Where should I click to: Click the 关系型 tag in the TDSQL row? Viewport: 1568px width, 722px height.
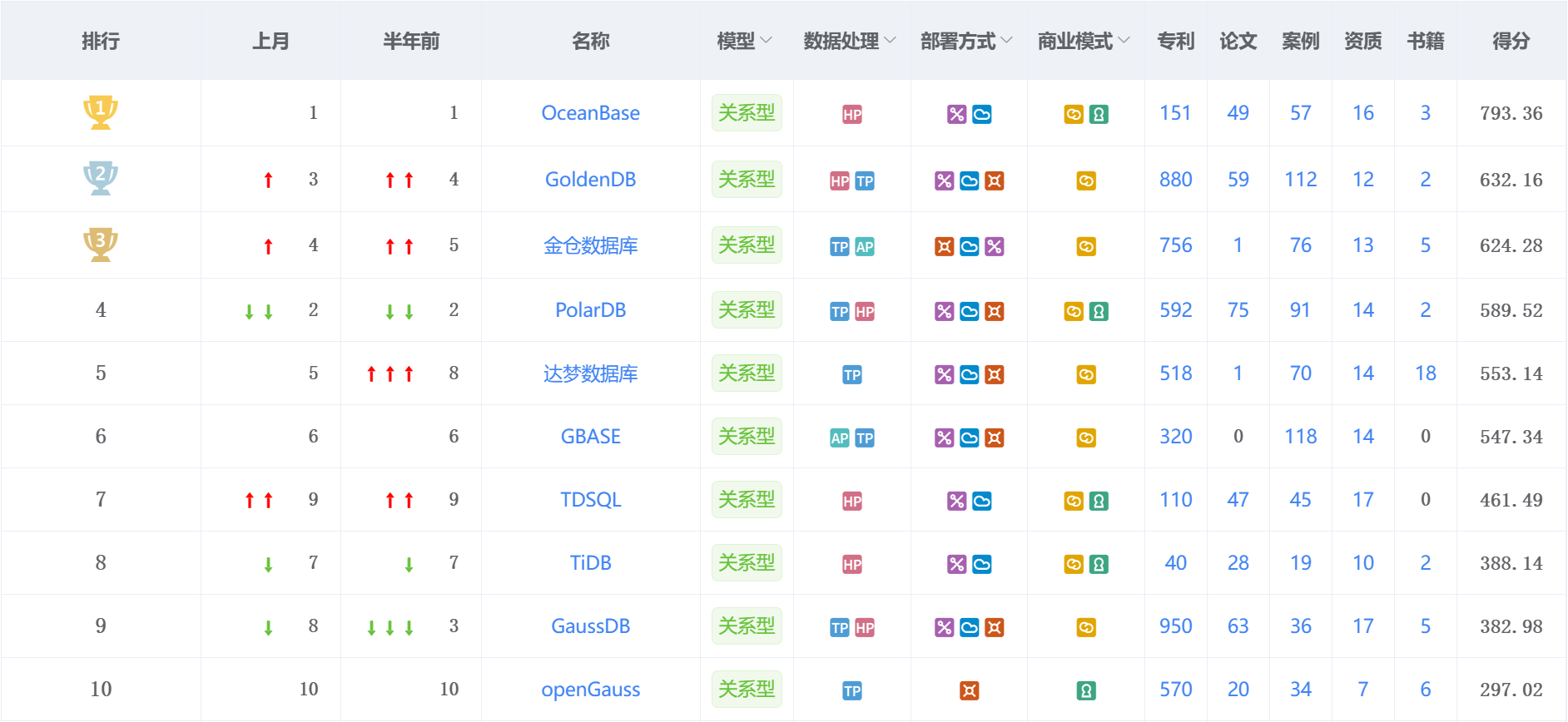[747, 500]
